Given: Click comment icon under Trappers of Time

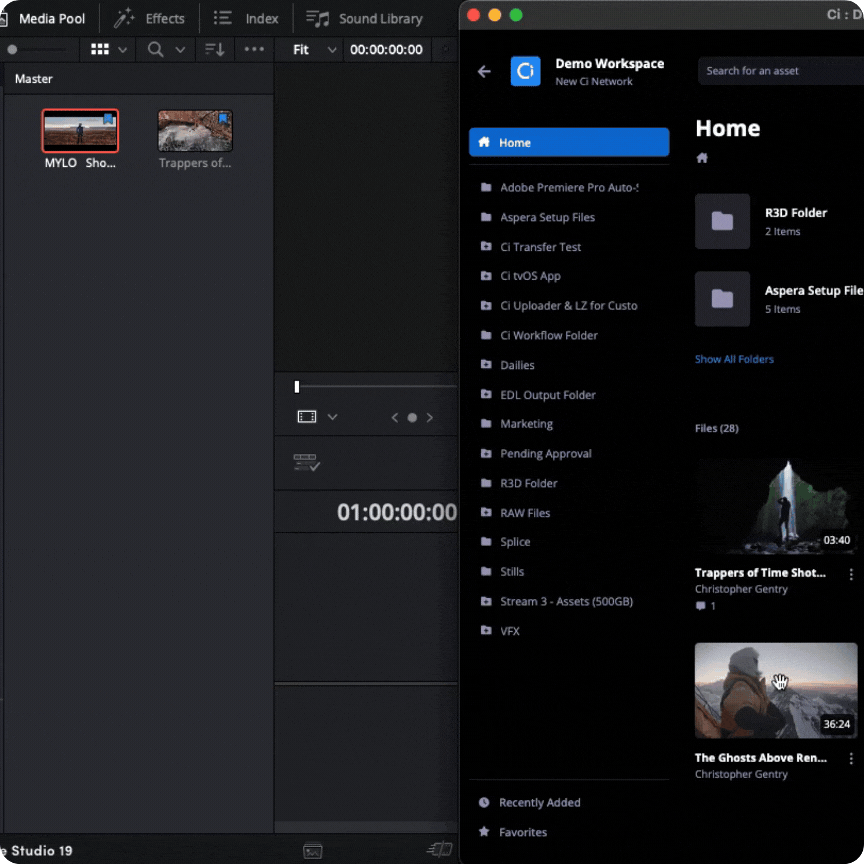Looking at the screenshot, I should (700, 606).
